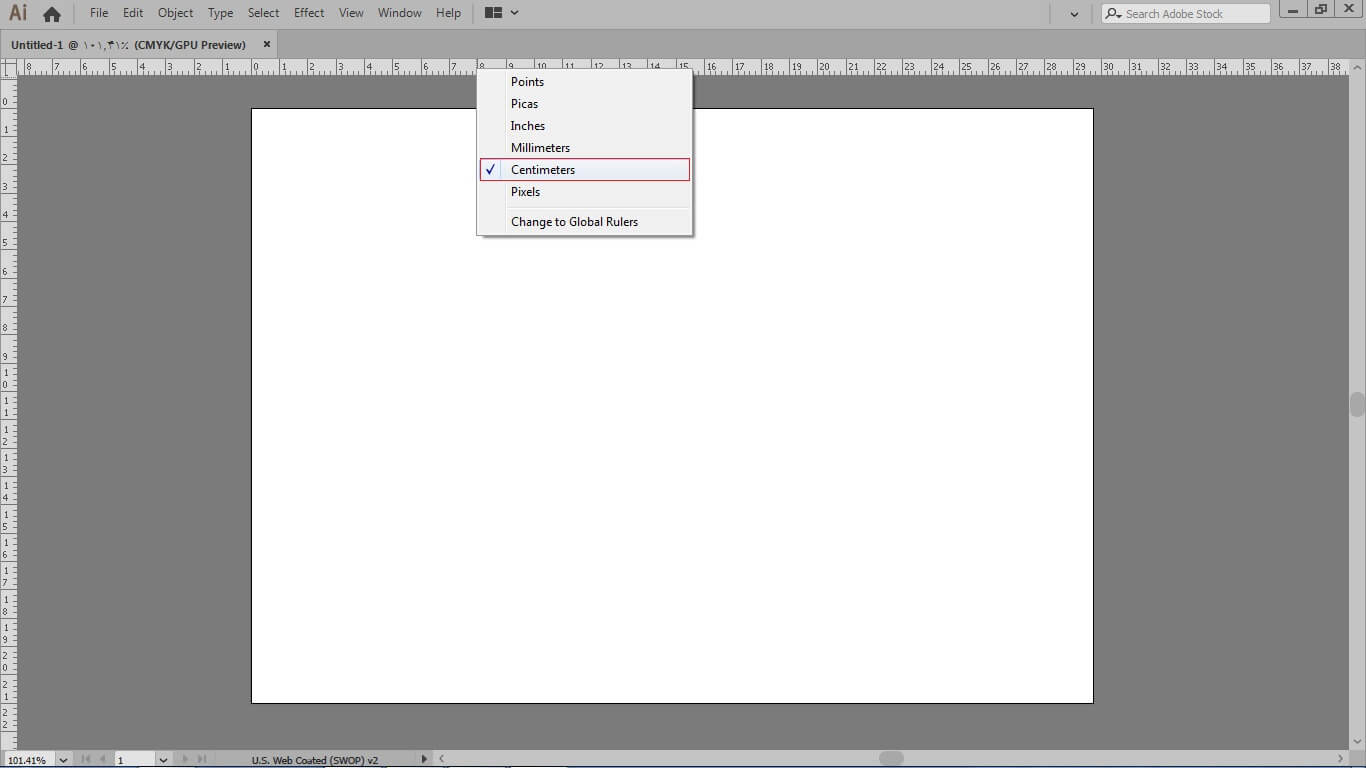Open the Window menu
The height and width of the screenshot is (768, 1366).
click(399, 13)
